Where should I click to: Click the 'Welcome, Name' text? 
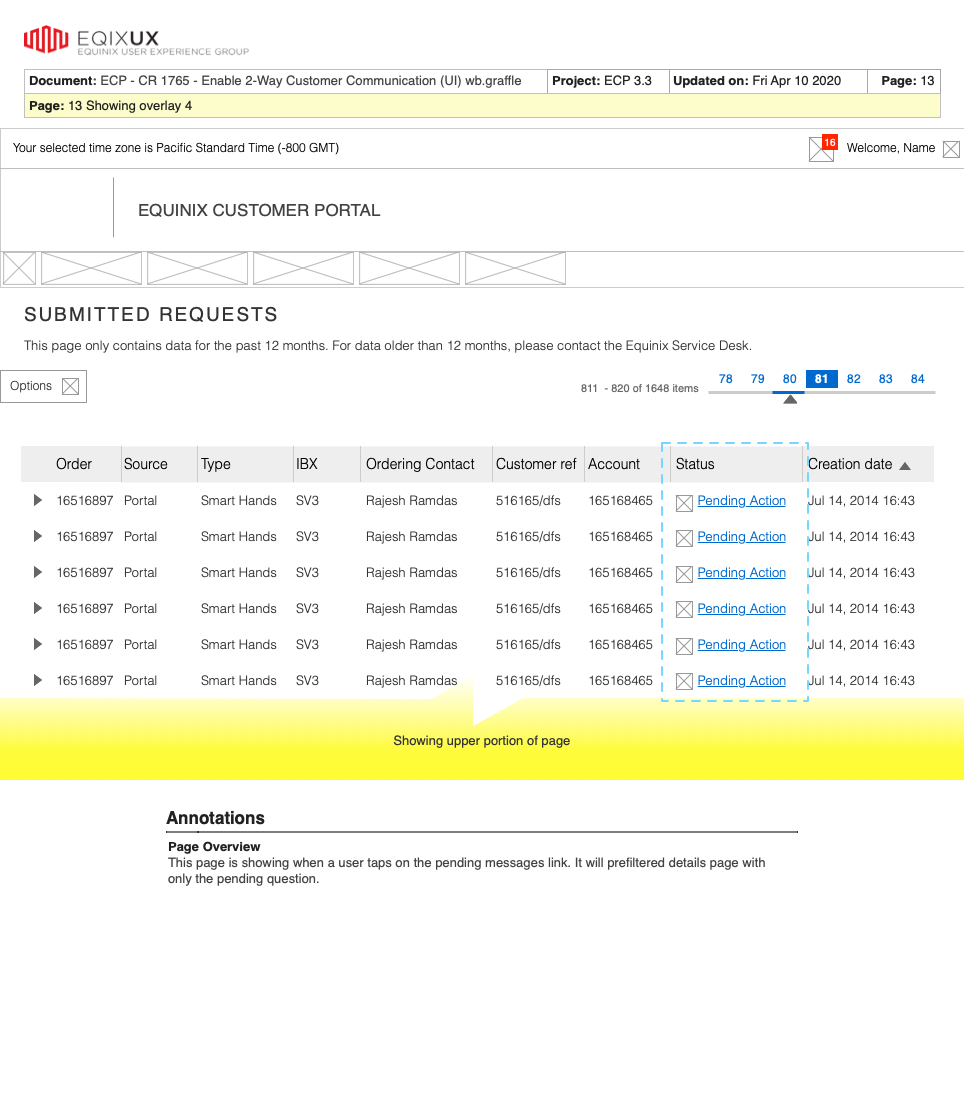(x=891, y=148)
